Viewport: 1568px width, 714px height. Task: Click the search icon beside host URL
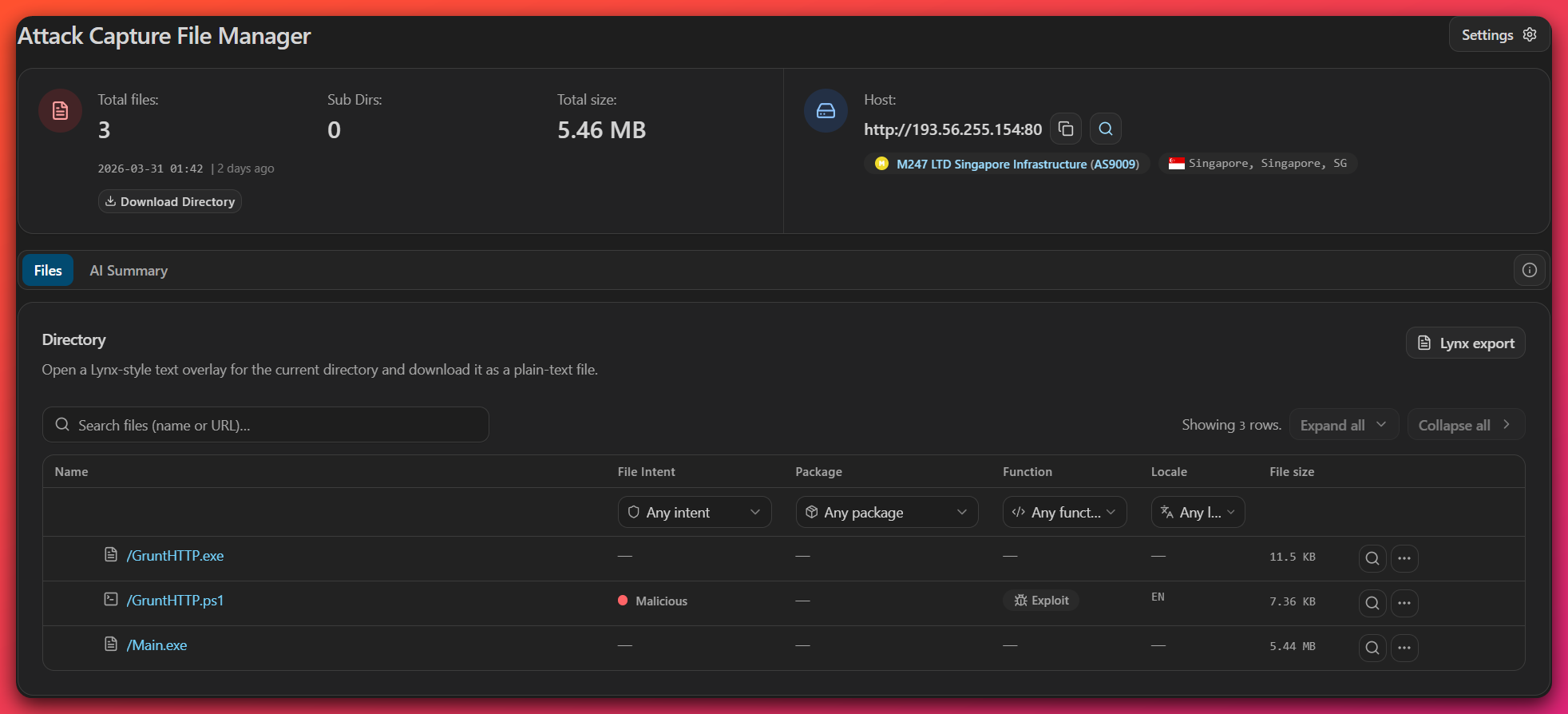pos(1105,129)
